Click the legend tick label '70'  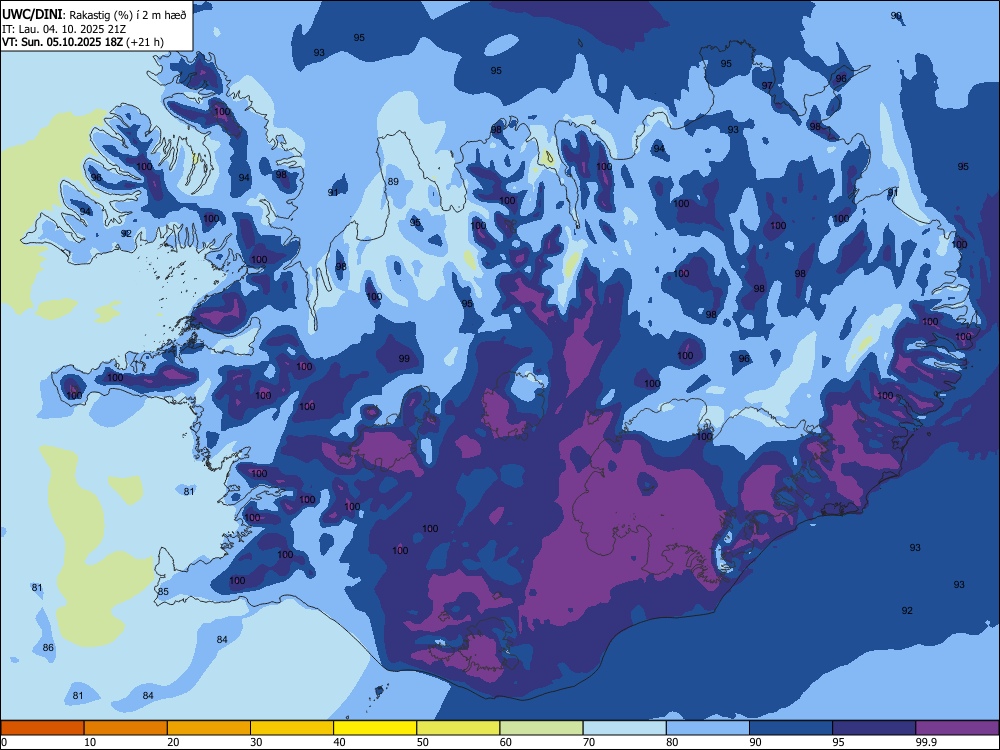point(589,742)
